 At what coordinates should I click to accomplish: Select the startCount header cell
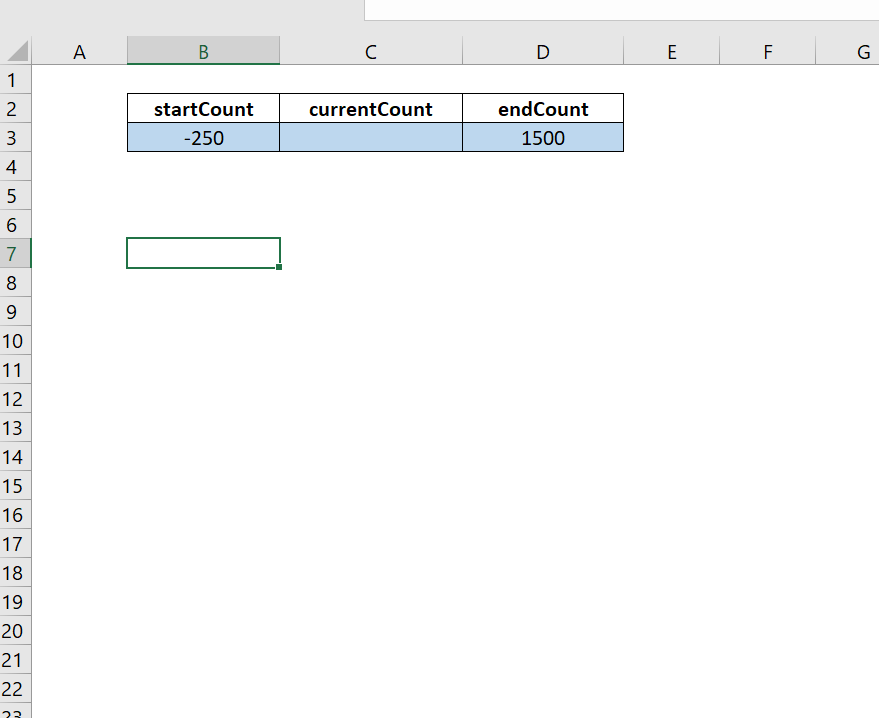coord(202,108)
